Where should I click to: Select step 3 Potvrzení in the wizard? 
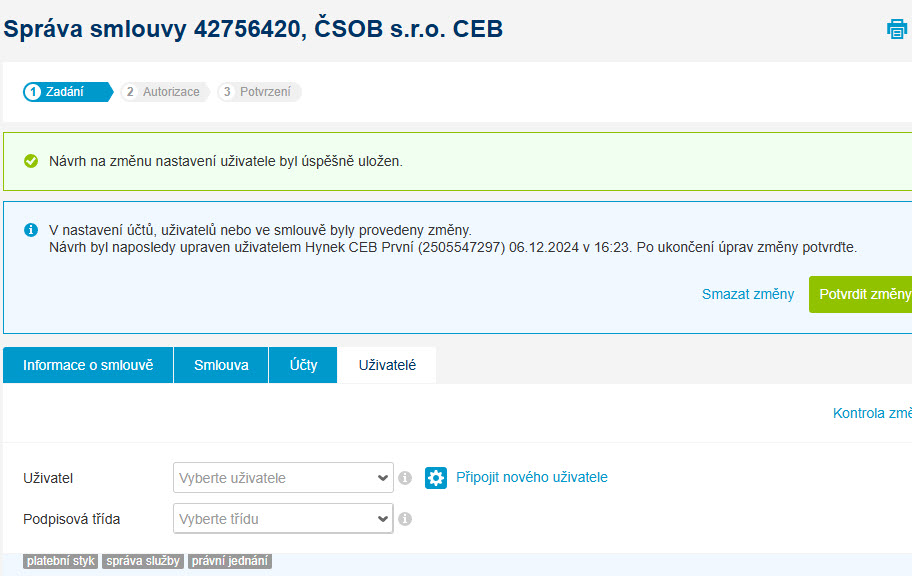tap(259, 92)
